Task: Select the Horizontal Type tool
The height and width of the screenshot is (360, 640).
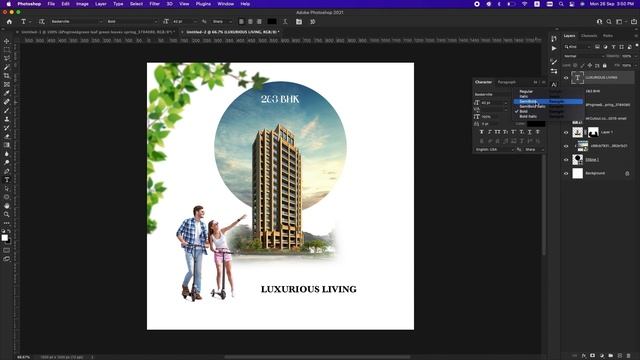Action: 7,180
